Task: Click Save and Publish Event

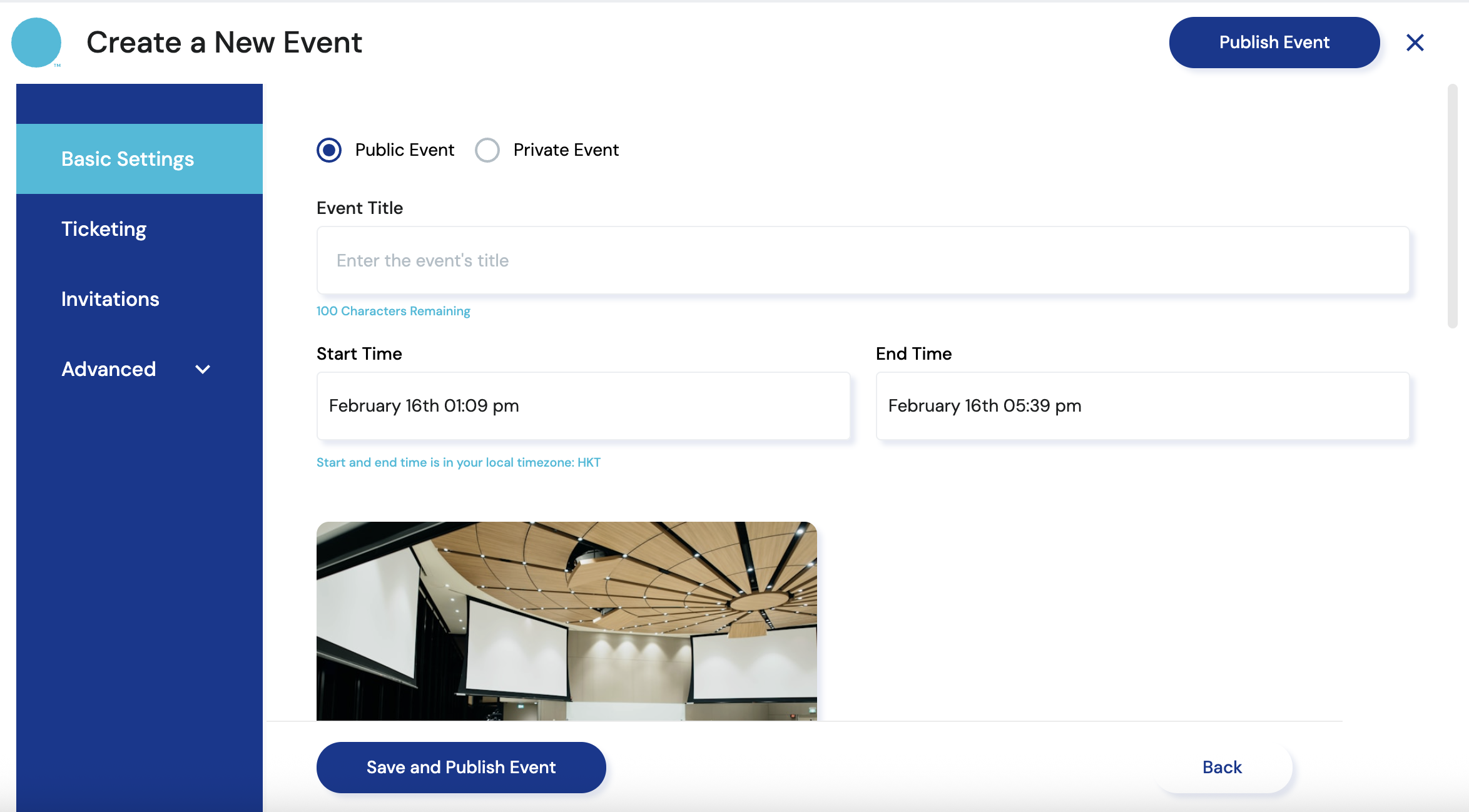Action: [461, 767]
